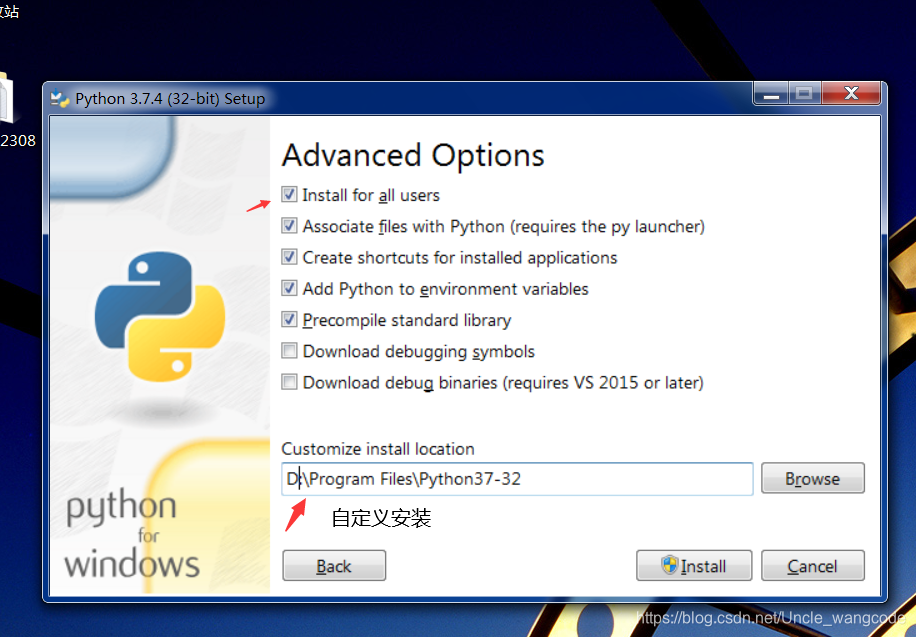The image size is (916, 637).
Task: Click the Python logo image
Action: tap(160, 316)
